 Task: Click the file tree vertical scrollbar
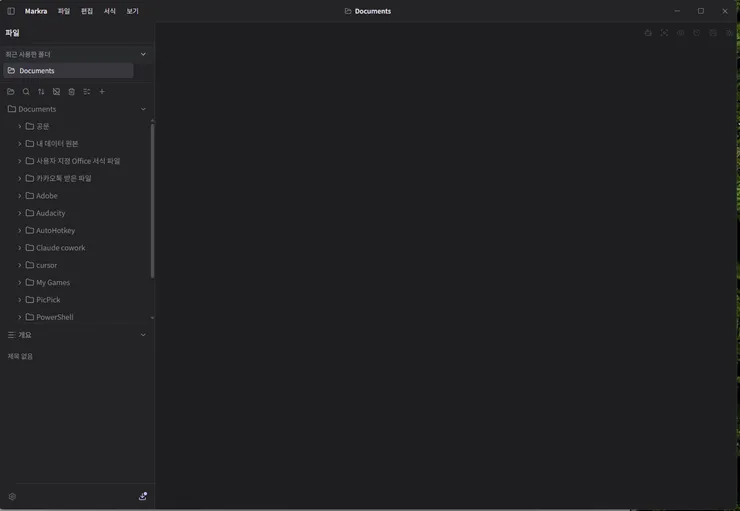tap(152, 201)
